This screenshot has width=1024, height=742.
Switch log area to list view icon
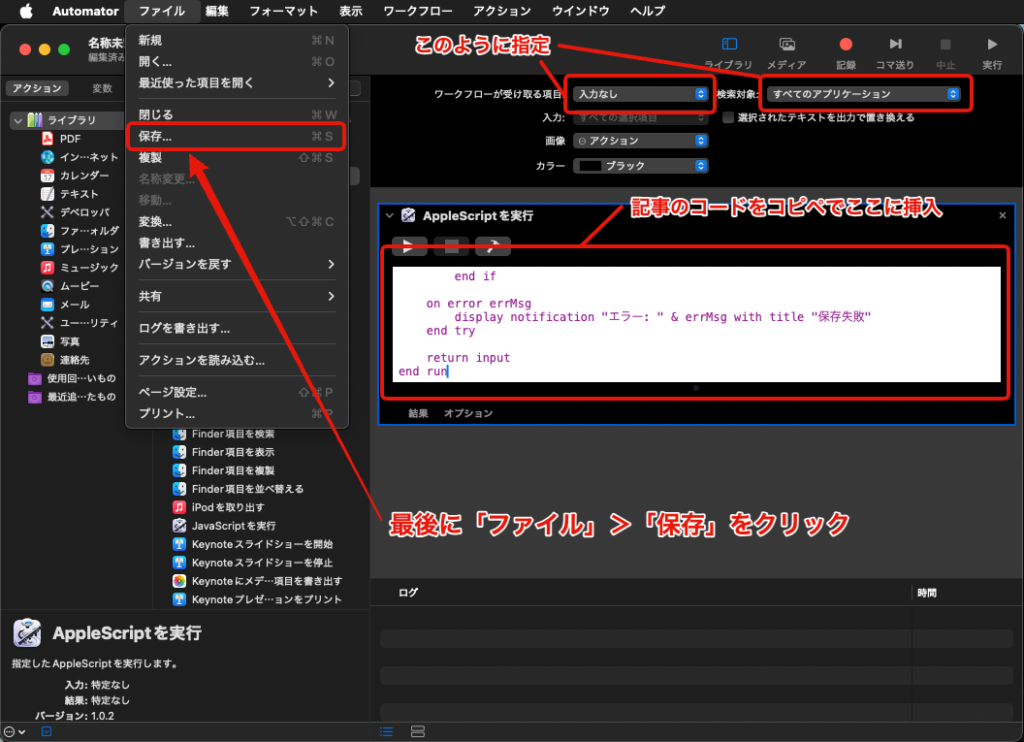coord(386,731)
